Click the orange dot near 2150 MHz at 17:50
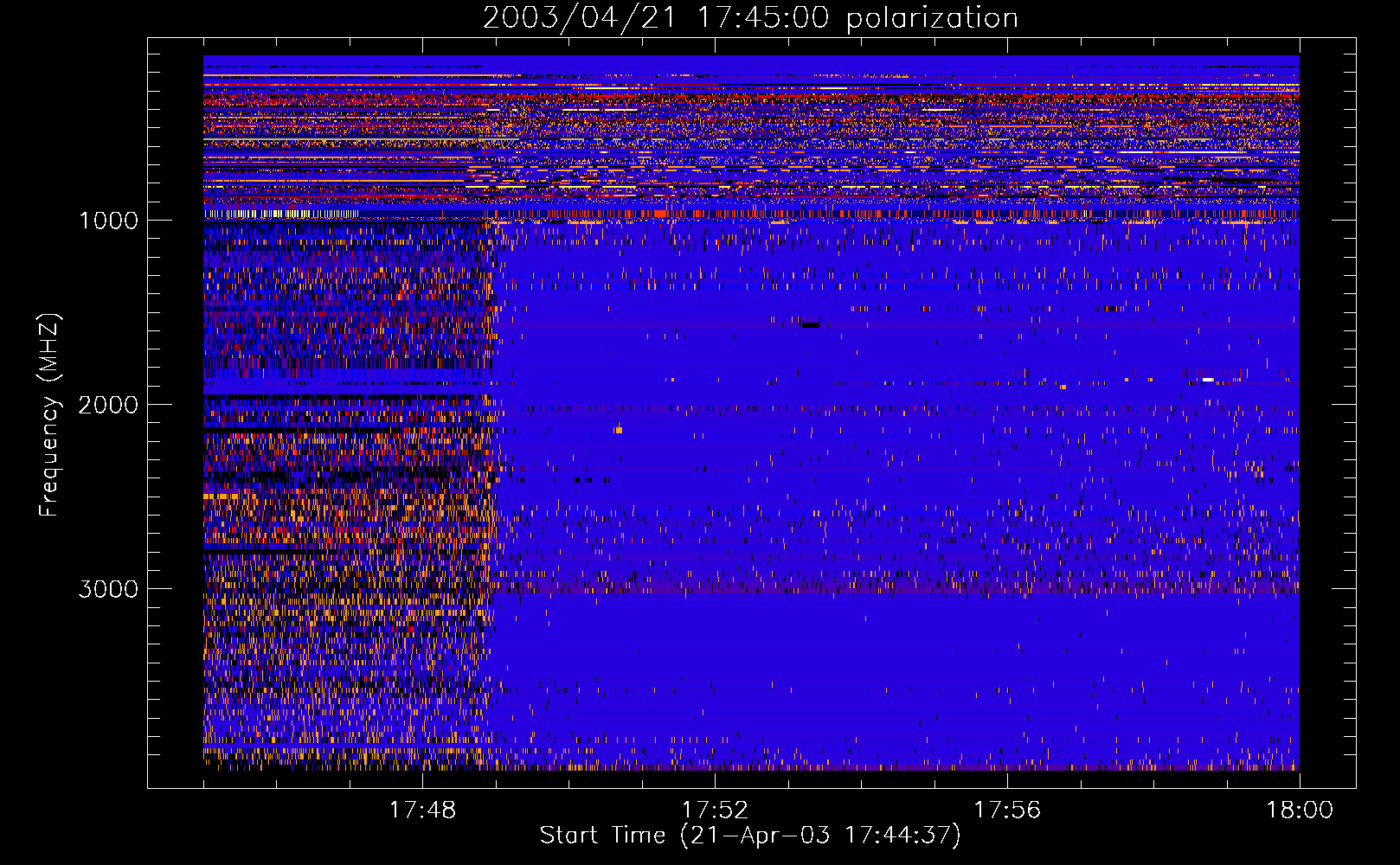Viewport: 1400px width, 865px height. point(619,430)
